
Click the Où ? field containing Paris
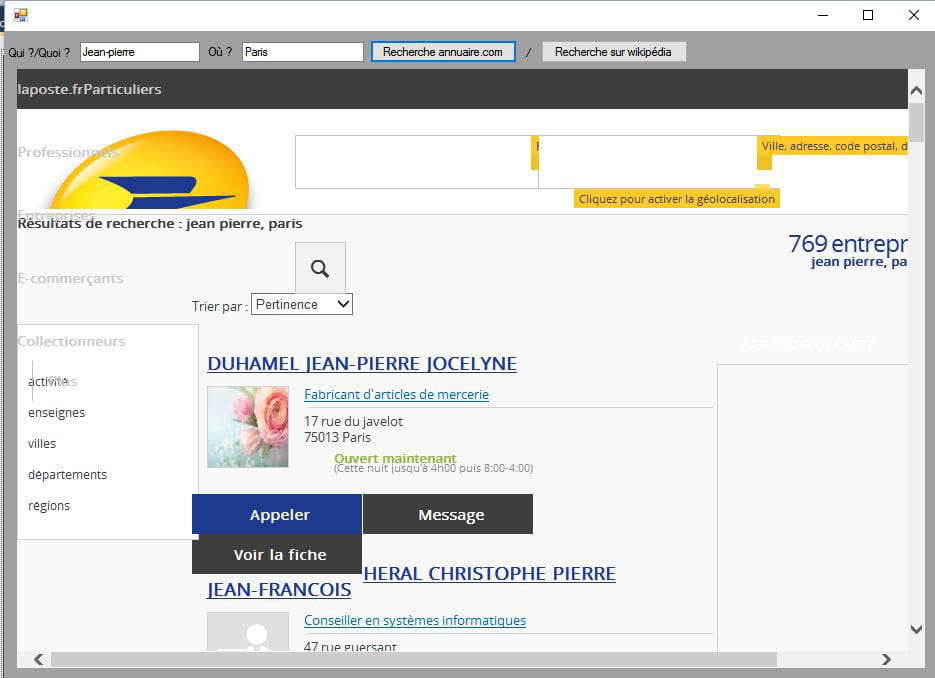tap(303, 52)
